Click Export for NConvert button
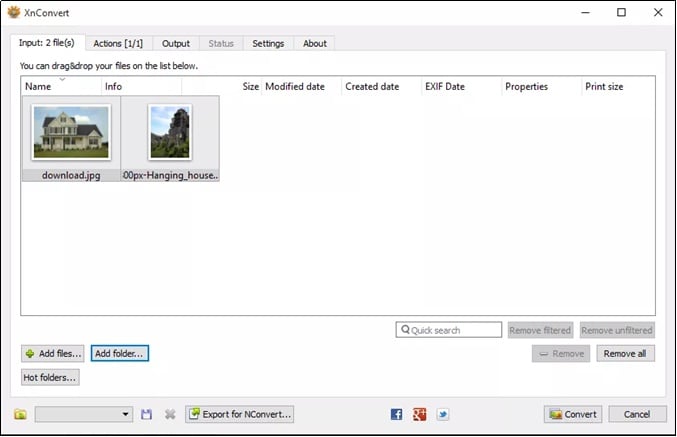677x437 pixels. coord(239,414)
